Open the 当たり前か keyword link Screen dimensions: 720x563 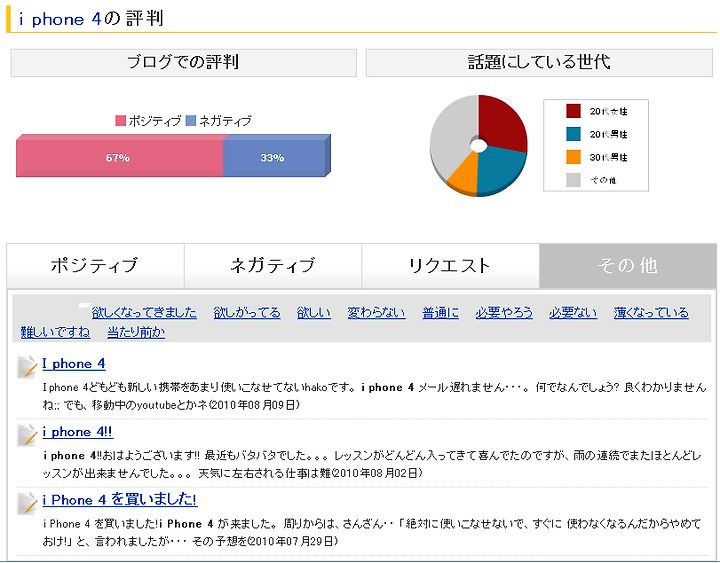[136, 332]
